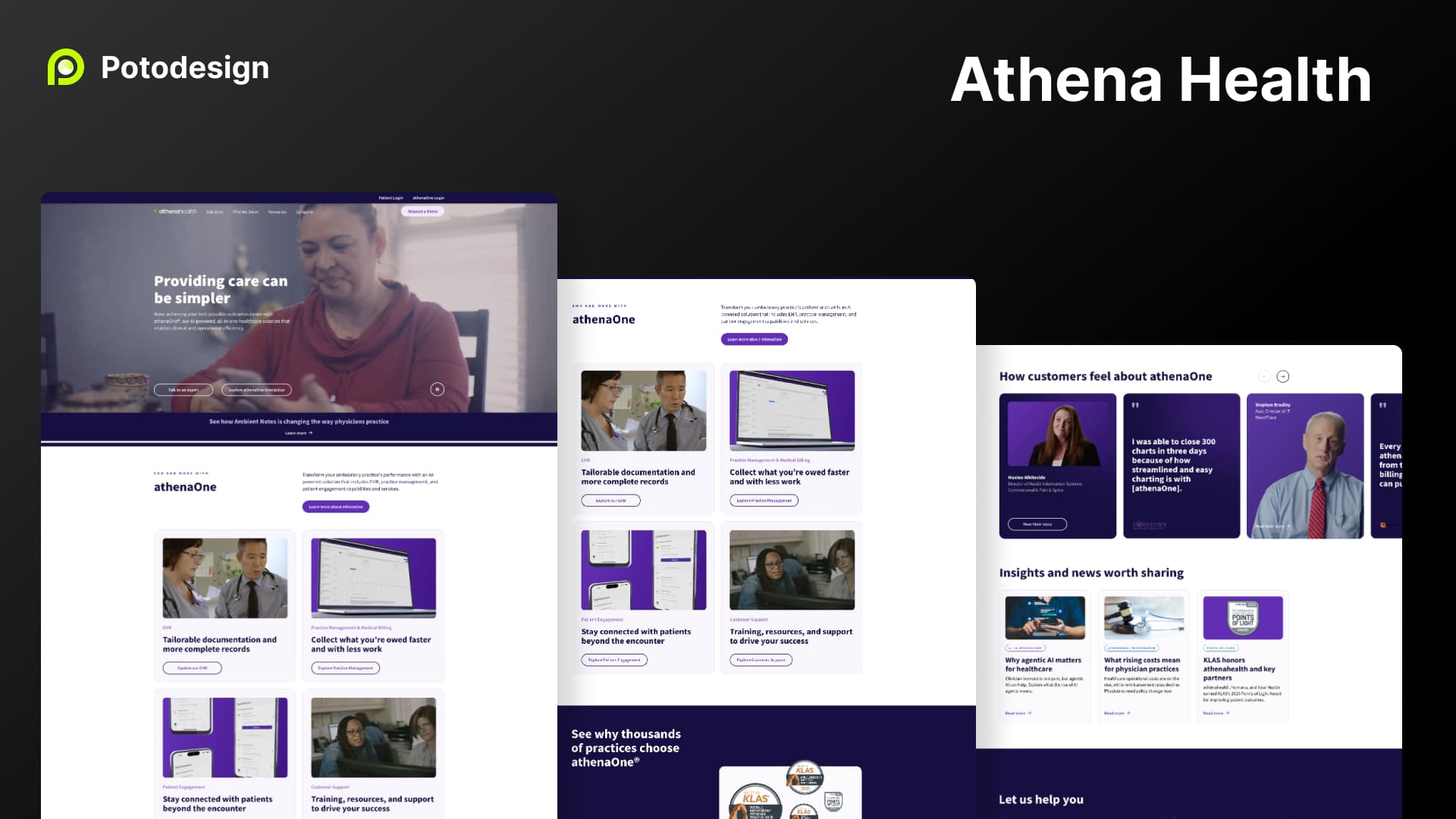This screenshot has height=819, width=1456.
Task: Click 'KLAS honors athenahealth and key partners' title
Action: 1239,669
